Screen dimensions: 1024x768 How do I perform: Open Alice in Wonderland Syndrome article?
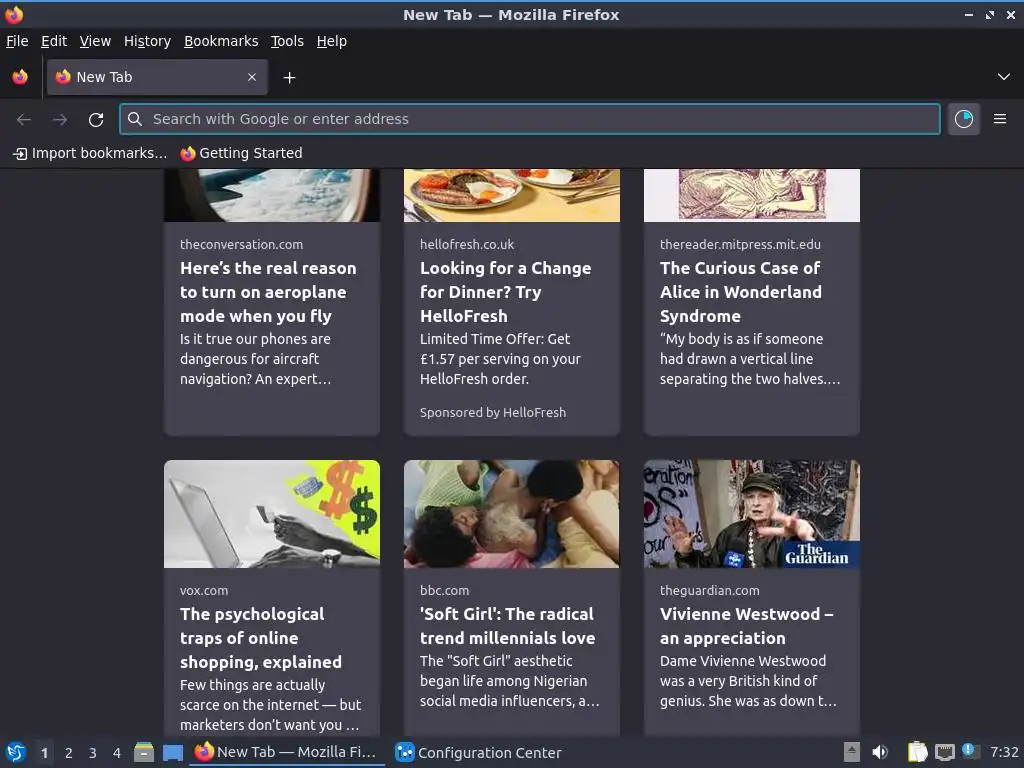(741, 292)
